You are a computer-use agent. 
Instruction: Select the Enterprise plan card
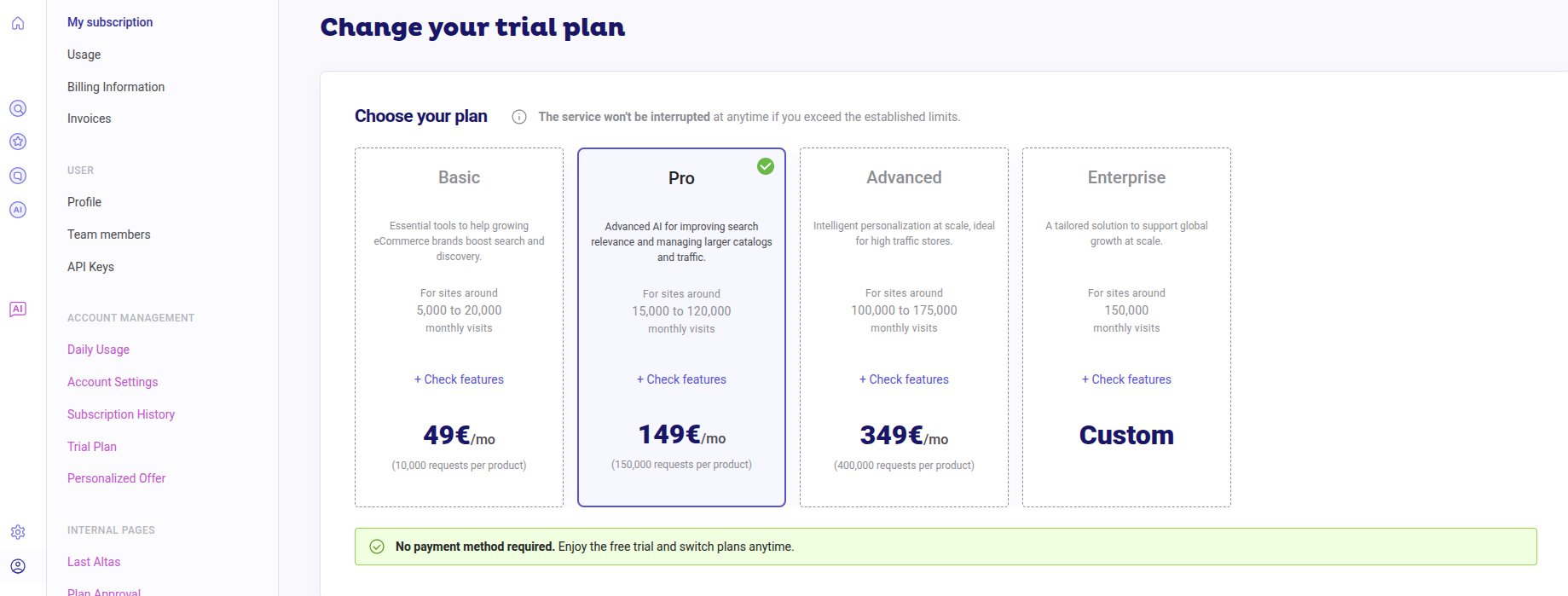pos(1126,256)
